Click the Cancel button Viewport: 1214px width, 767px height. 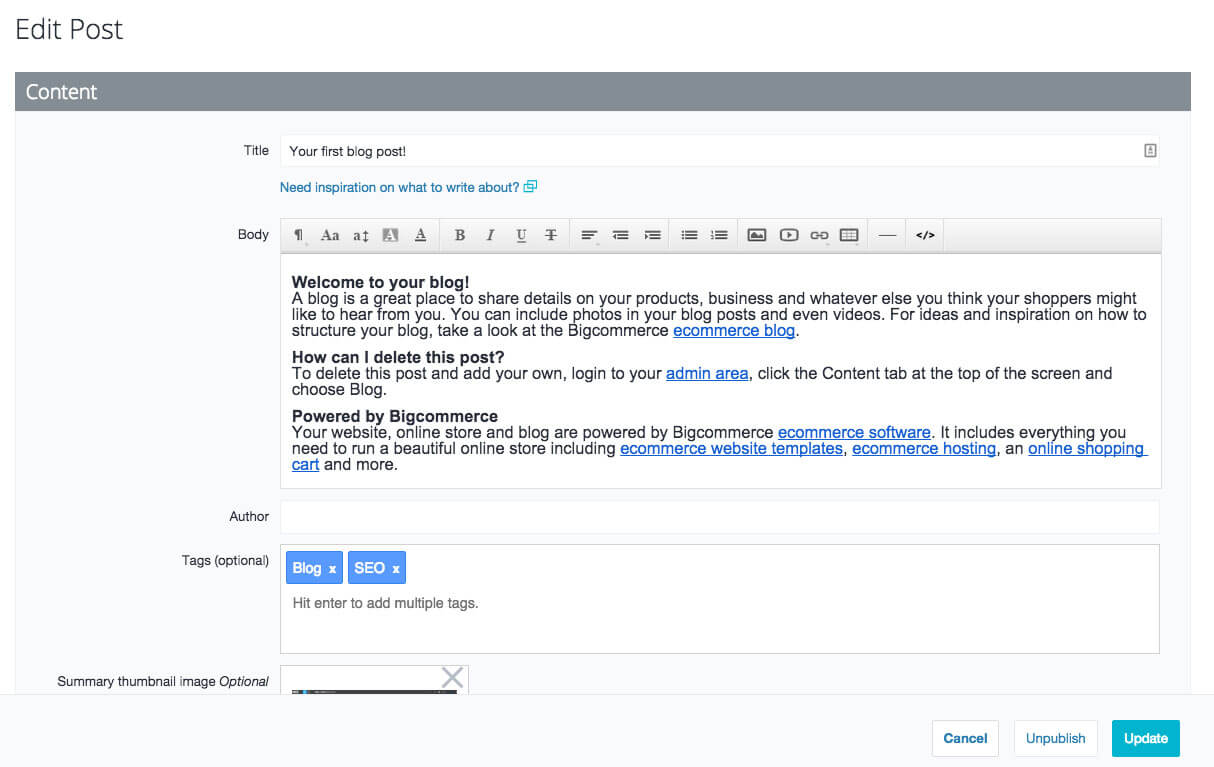click(965, 738)
